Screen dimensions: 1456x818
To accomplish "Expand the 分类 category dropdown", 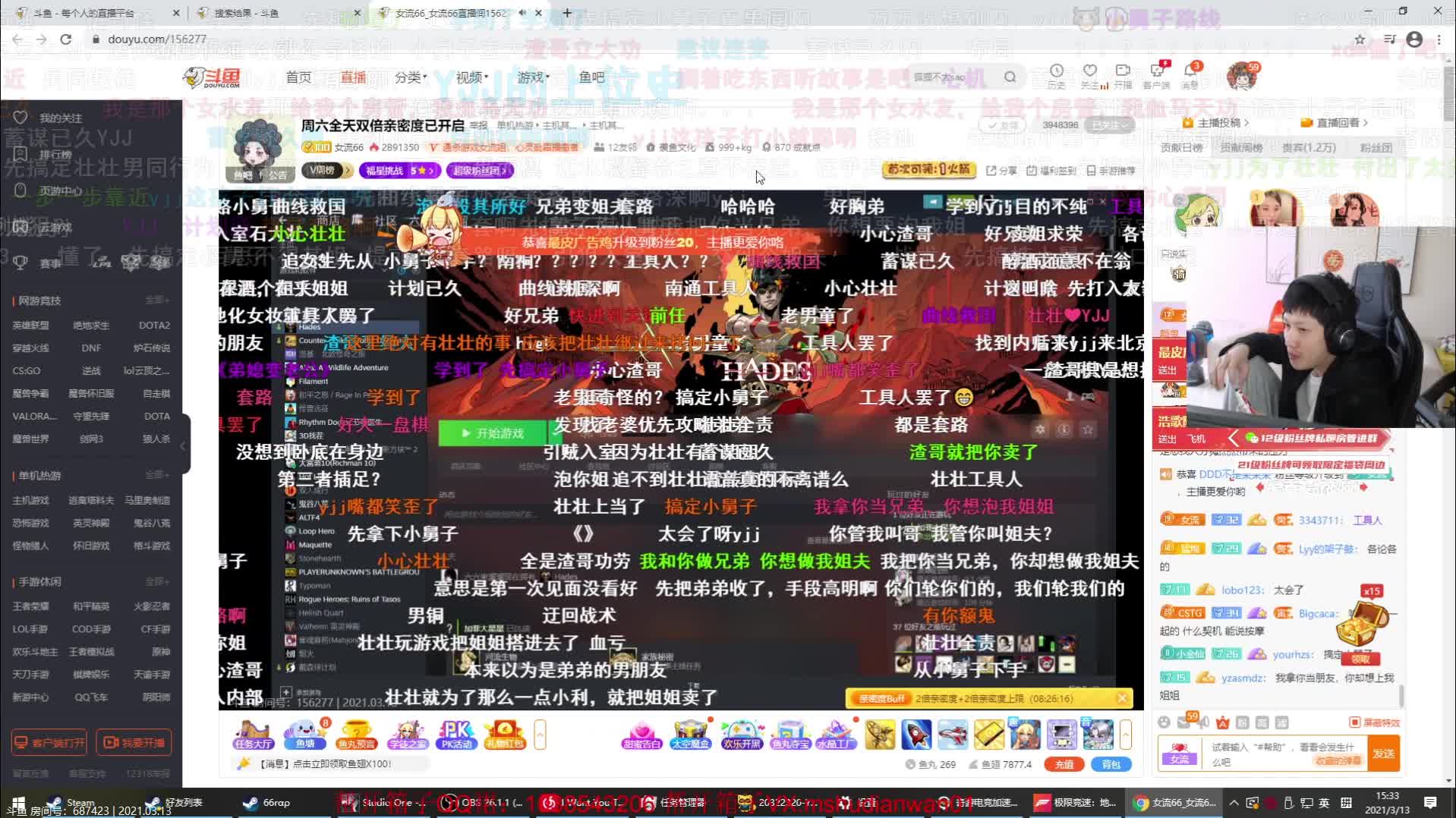I will pos(411,77).
